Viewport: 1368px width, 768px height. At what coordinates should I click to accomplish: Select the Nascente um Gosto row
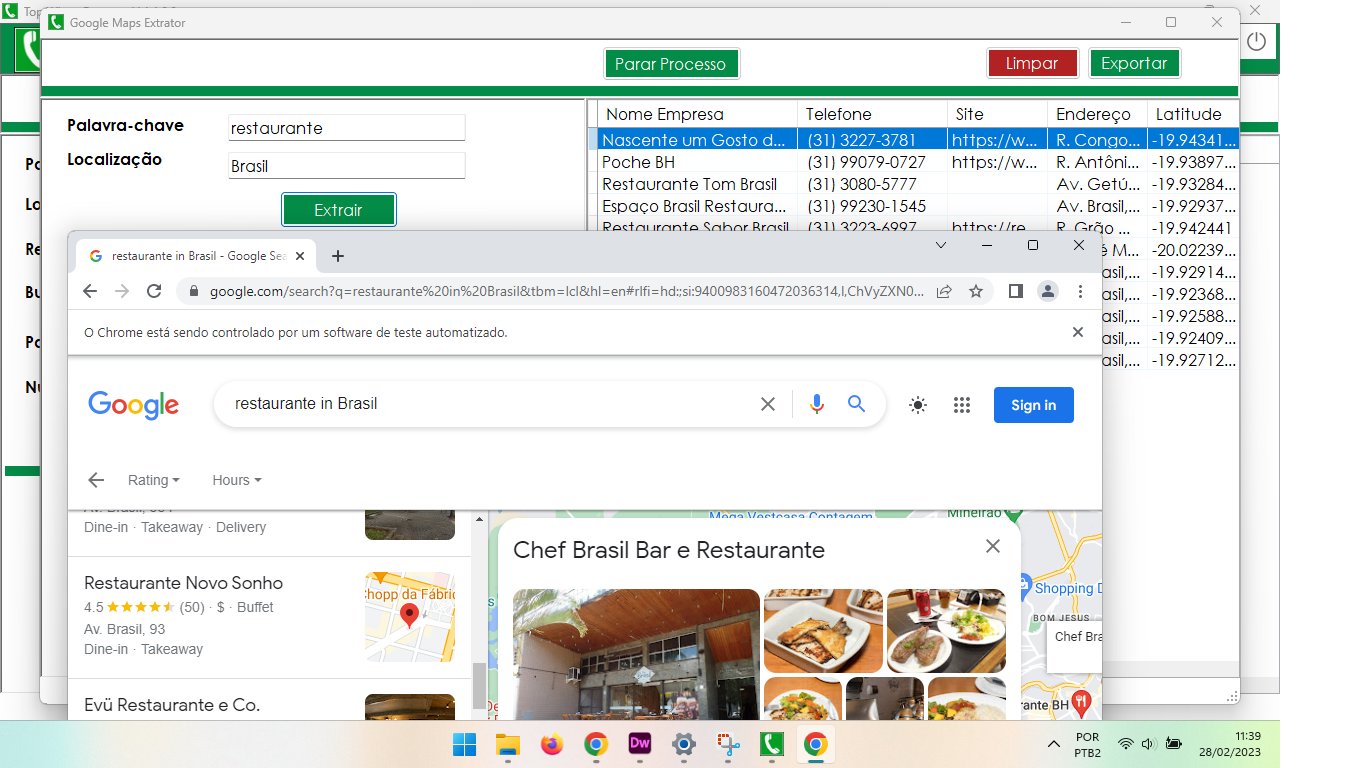918,140
